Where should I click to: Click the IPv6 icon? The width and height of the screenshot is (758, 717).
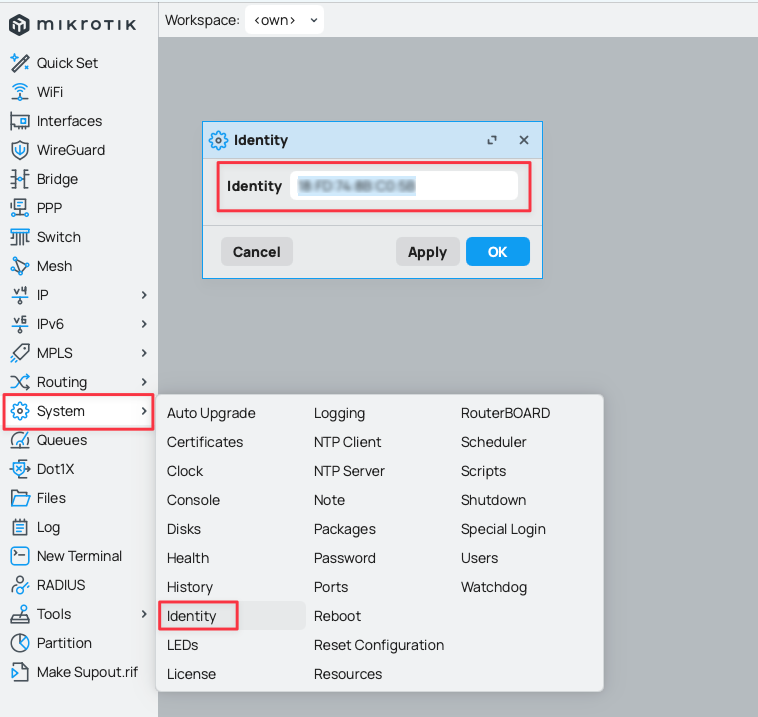(x=20, y=324)
